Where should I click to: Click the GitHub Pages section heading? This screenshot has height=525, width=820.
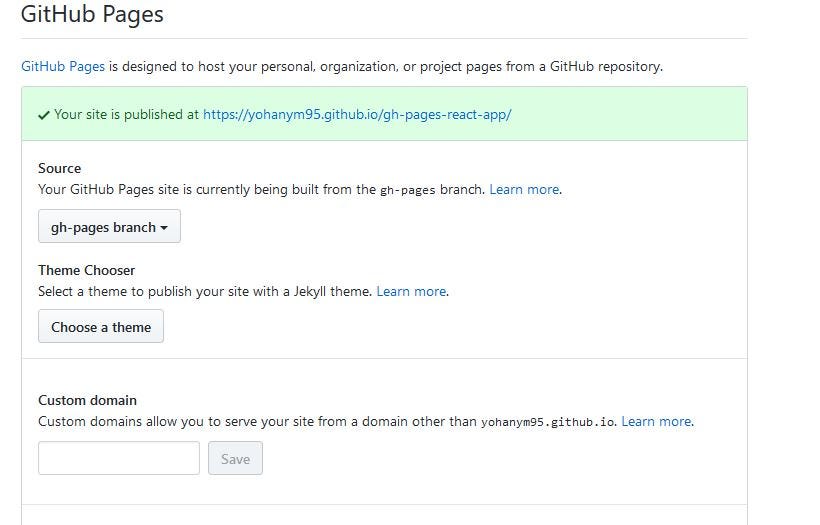coord(92,14)
